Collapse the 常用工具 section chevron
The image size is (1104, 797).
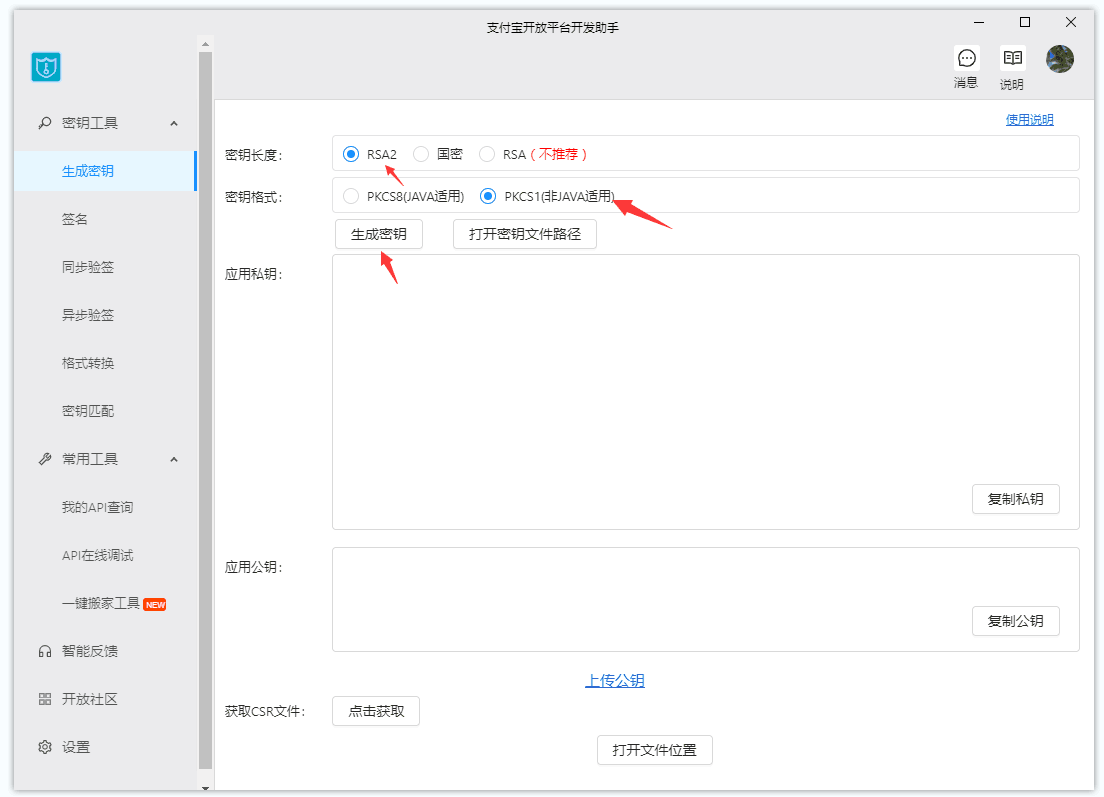click(174, 459)
